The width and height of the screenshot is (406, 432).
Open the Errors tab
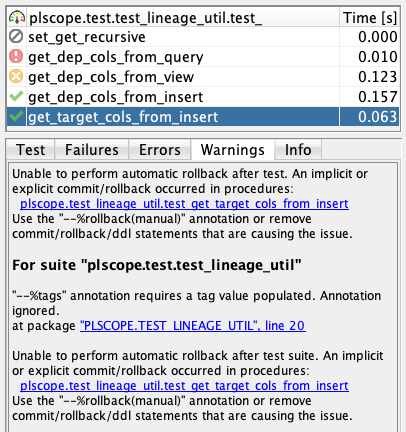click(x=160, y=150)
